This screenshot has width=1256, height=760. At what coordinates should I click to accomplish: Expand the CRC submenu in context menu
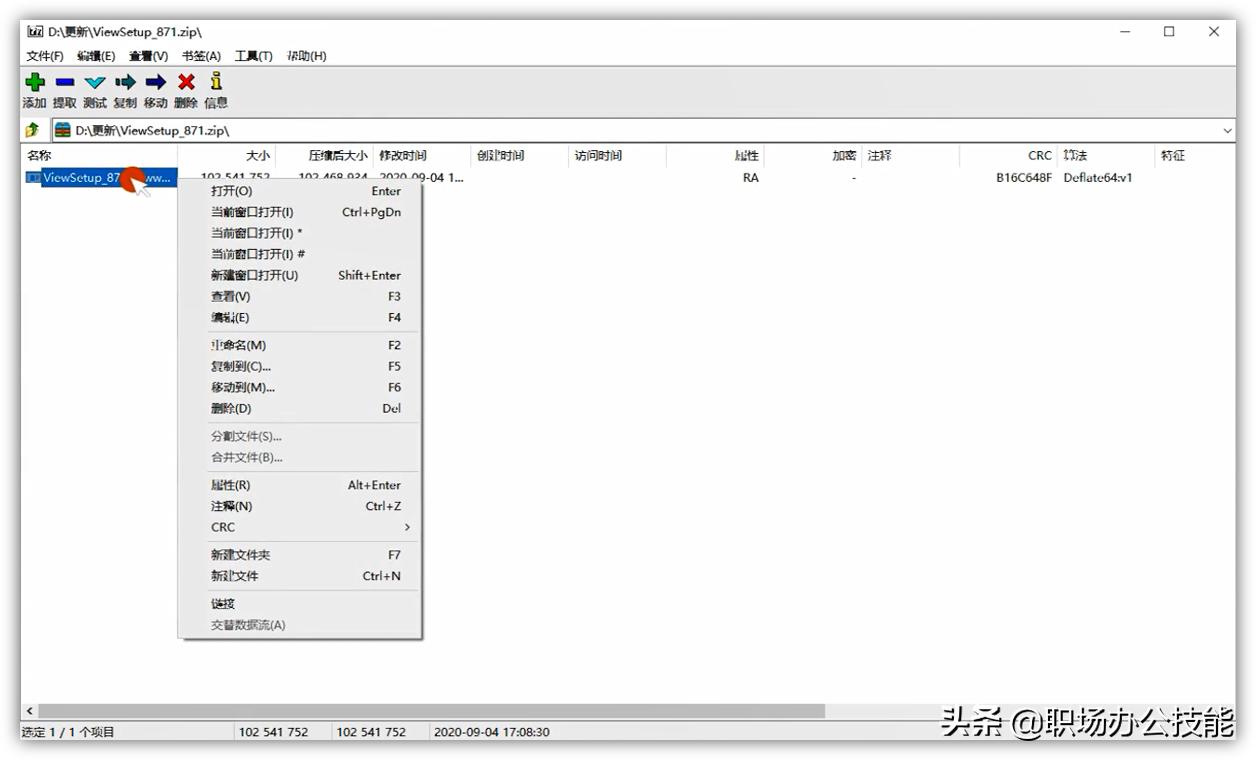tap(222, 527)
